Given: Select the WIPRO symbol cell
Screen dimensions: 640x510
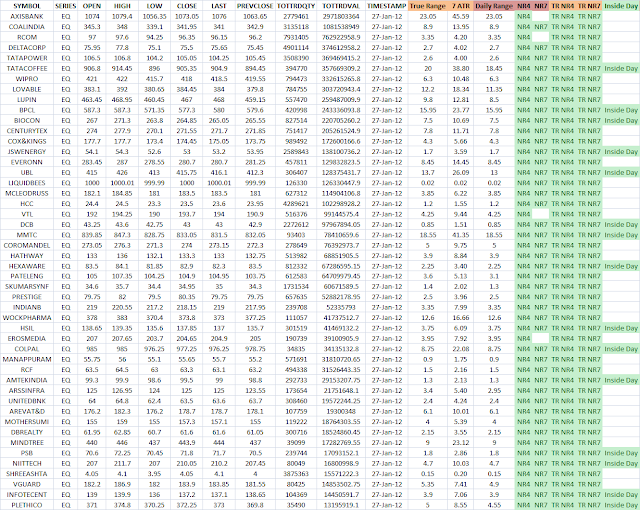Looking at the screenshot, I should pyautogui.click(x=27, y=79).
